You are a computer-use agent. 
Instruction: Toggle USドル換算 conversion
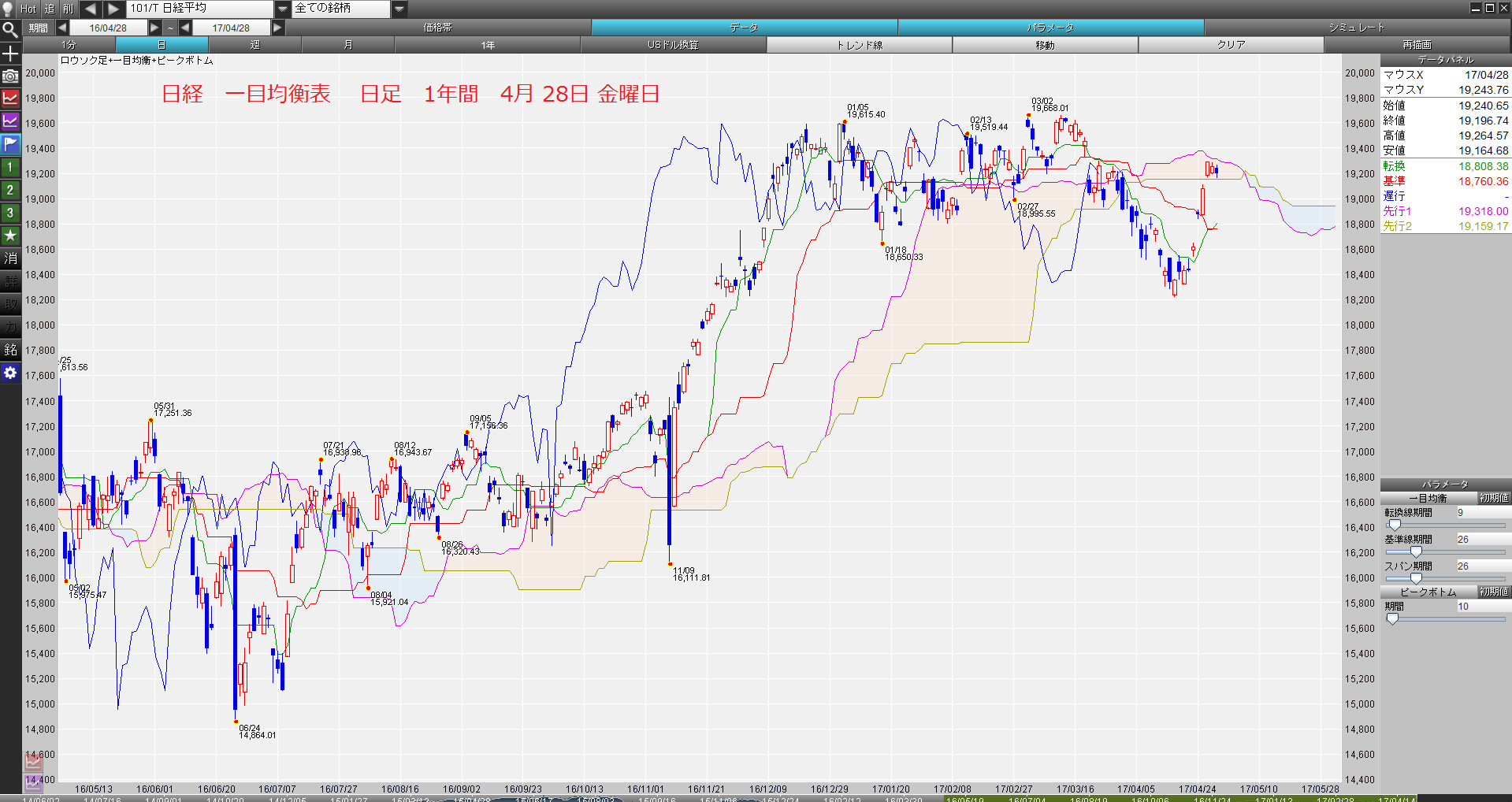(673, 45)
